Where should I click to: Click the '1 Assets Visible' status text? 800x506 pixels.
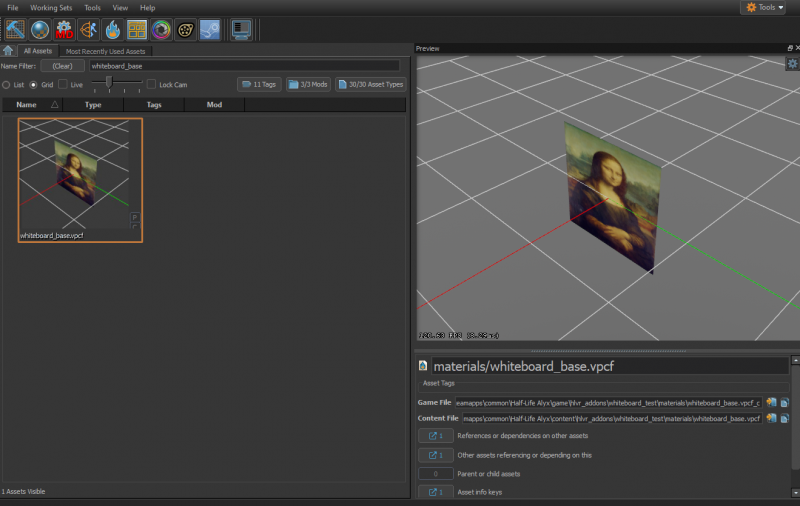click(x=23, y=491)
